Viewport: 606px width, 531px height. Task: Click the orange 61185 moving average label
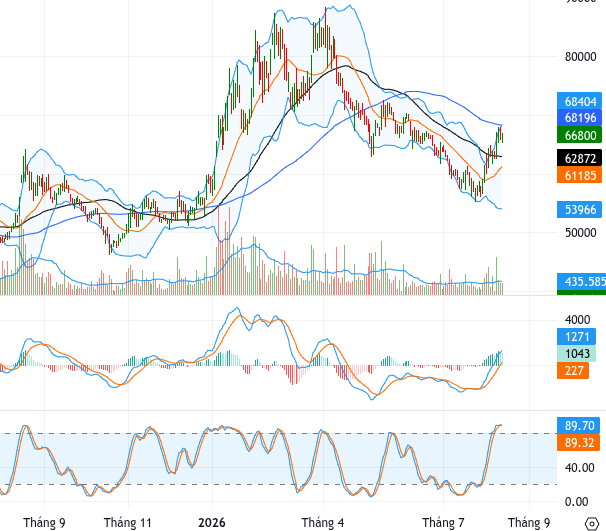[x=580, y=175]
